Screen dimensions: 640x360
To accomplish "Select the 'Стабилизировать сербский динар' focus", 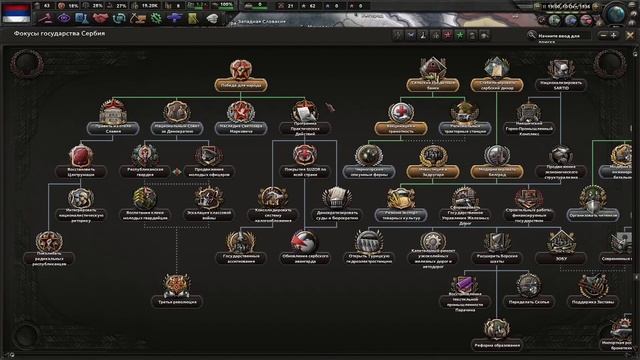I will [x=497, y=76].
